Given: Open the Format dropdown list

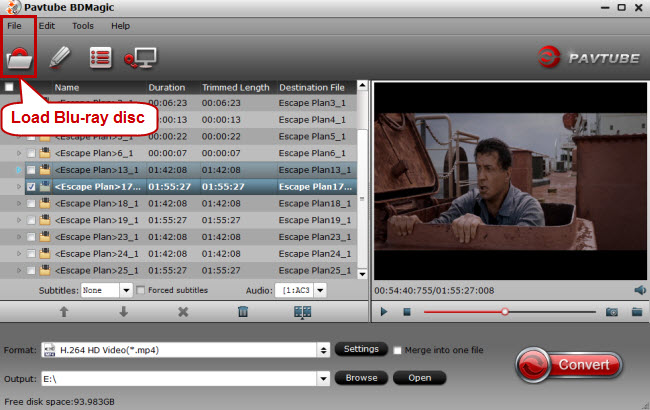Looking at the screenshot, I should point(323,350).
